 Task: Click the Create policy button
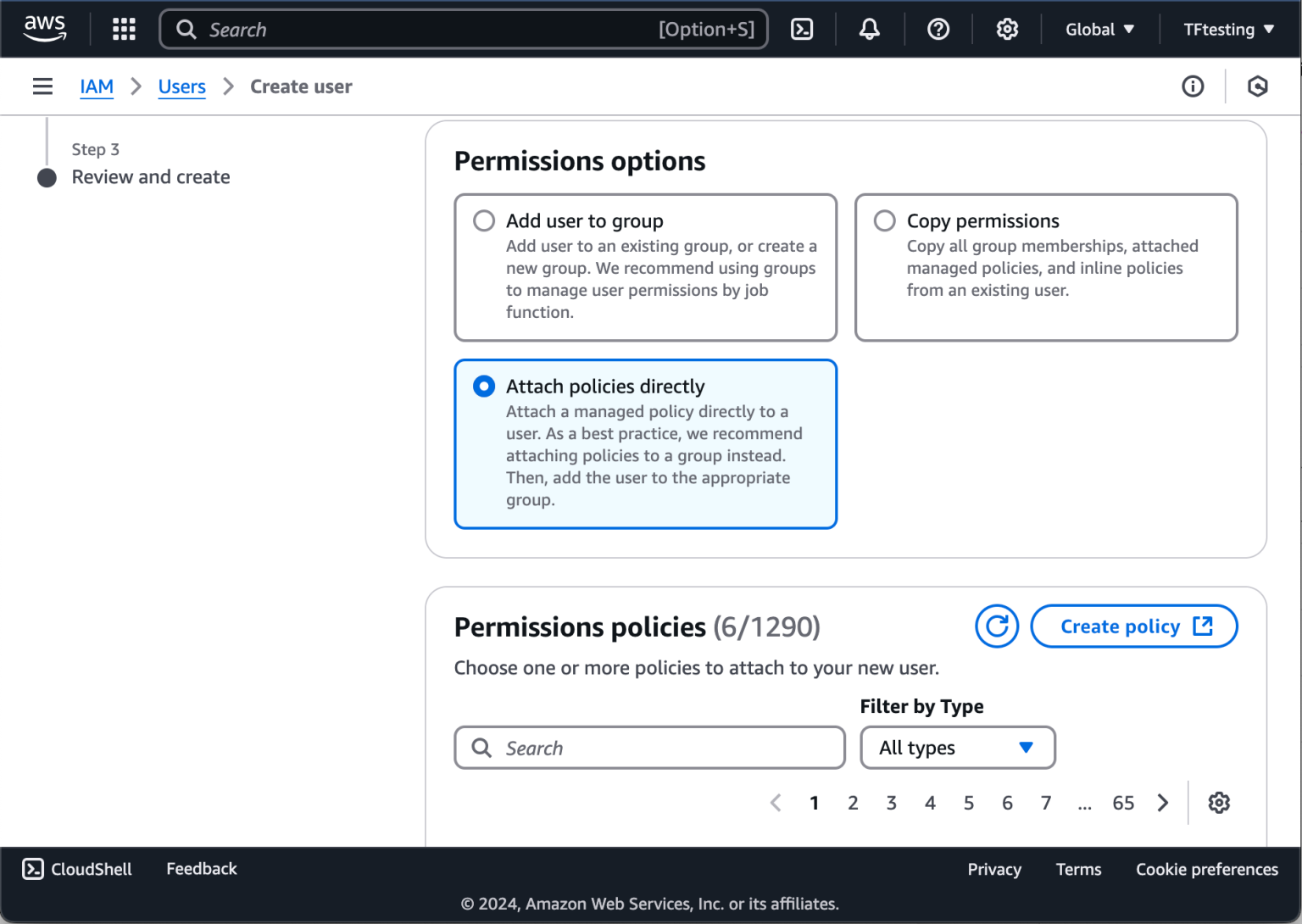tap(1133, 626)
